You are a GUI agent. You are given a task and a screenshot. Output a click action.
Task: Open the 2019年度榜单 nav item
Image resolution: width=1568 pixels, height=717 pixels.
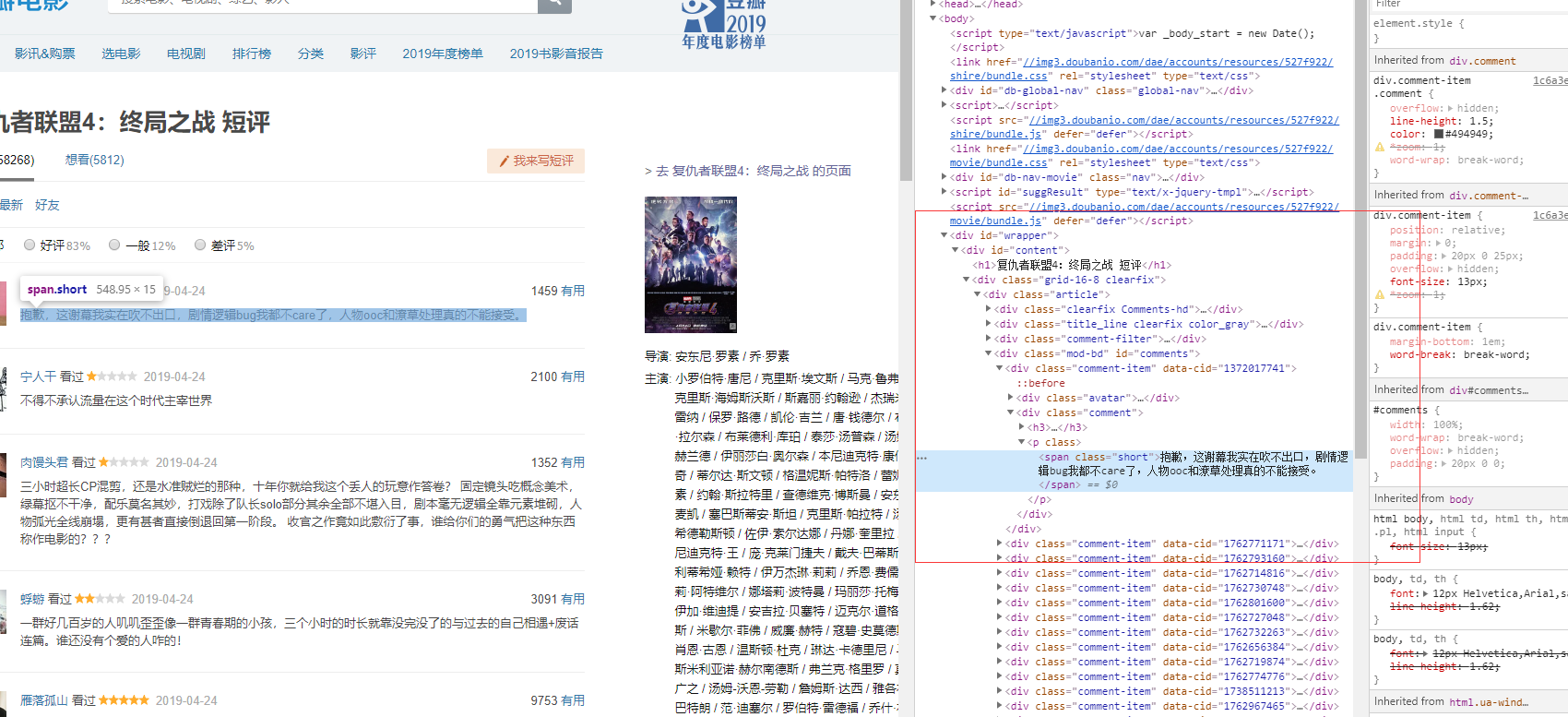pos(443,54)
